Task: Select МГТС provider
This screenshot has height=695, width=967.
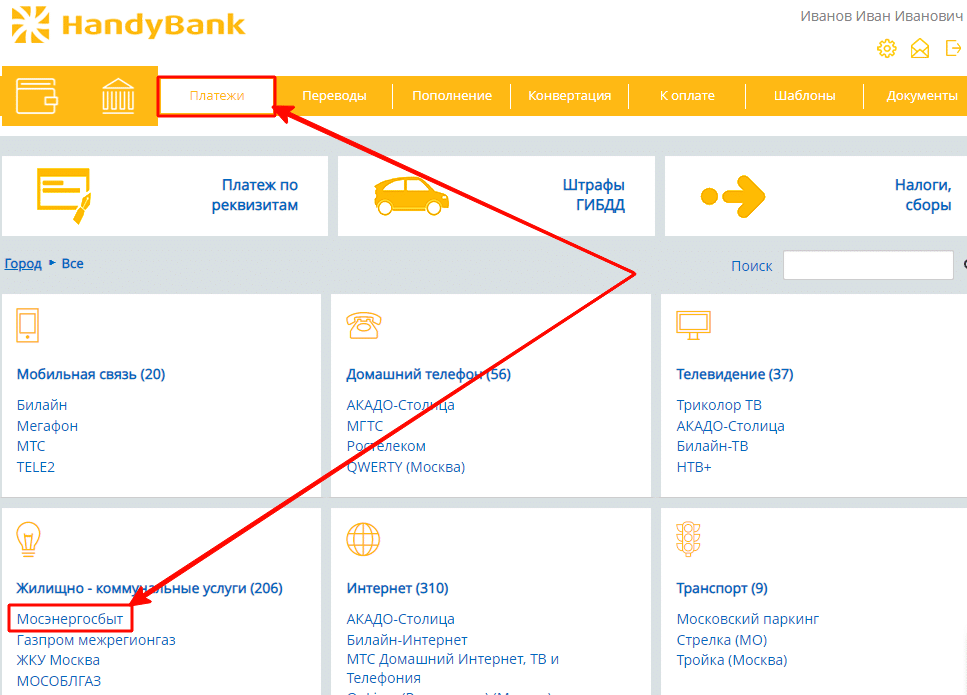Action: [364, 426]
